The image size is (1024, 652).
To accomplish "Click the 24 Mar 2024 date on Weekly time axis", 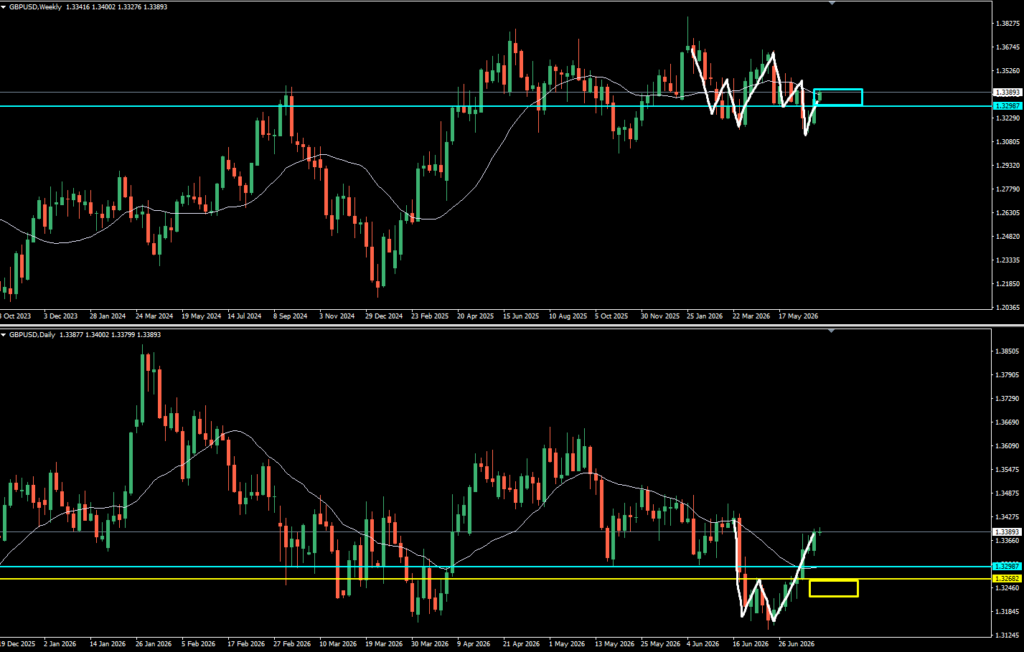I will coord(154,316).
